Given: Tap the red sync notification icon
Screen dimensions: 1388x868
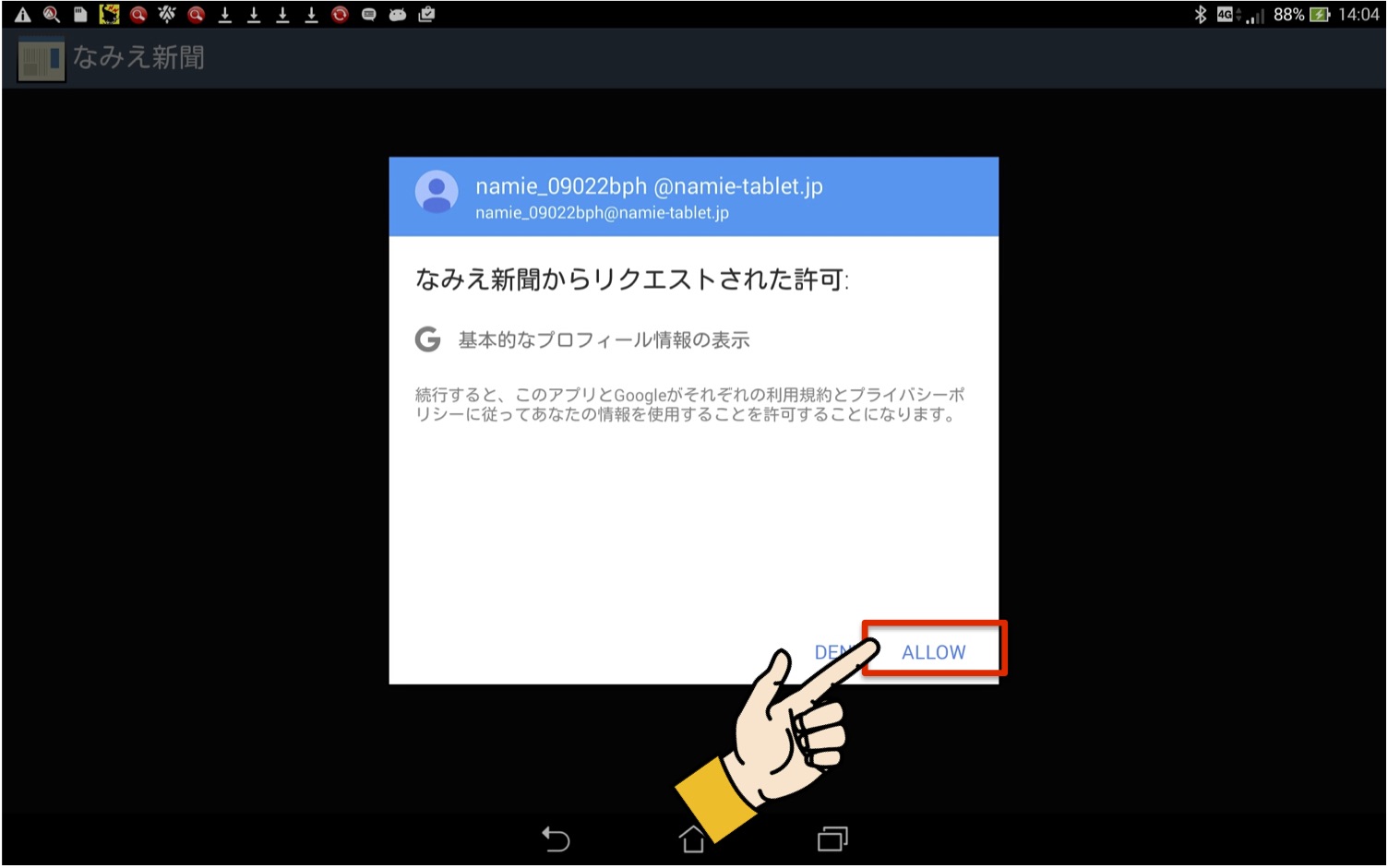Looking at the screenshot, I should coord(340,15).
